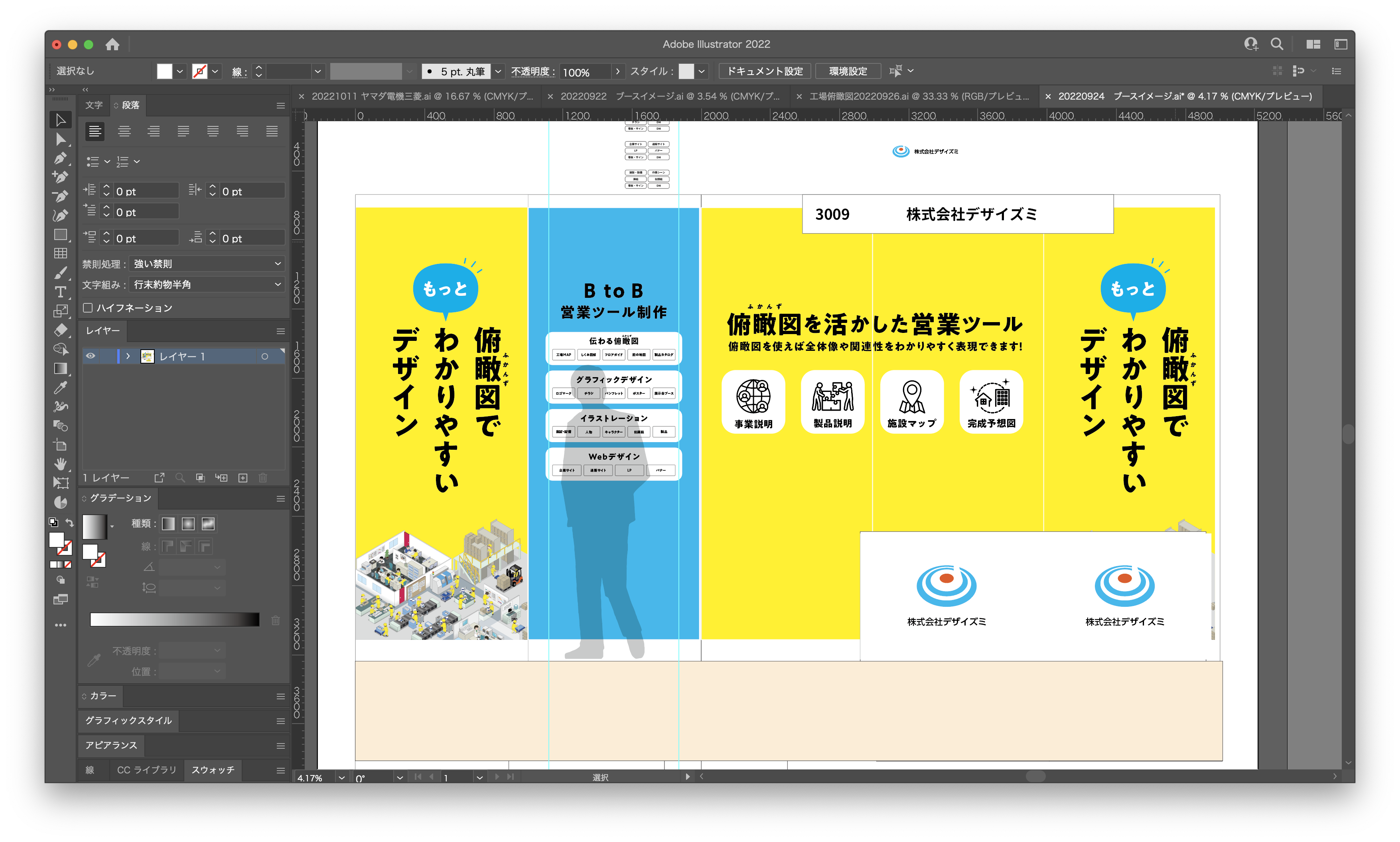Viewport: 1400px width, 842px height.
Task: Hide レイヤー 1 with eye icon
Action: [91, 356]
